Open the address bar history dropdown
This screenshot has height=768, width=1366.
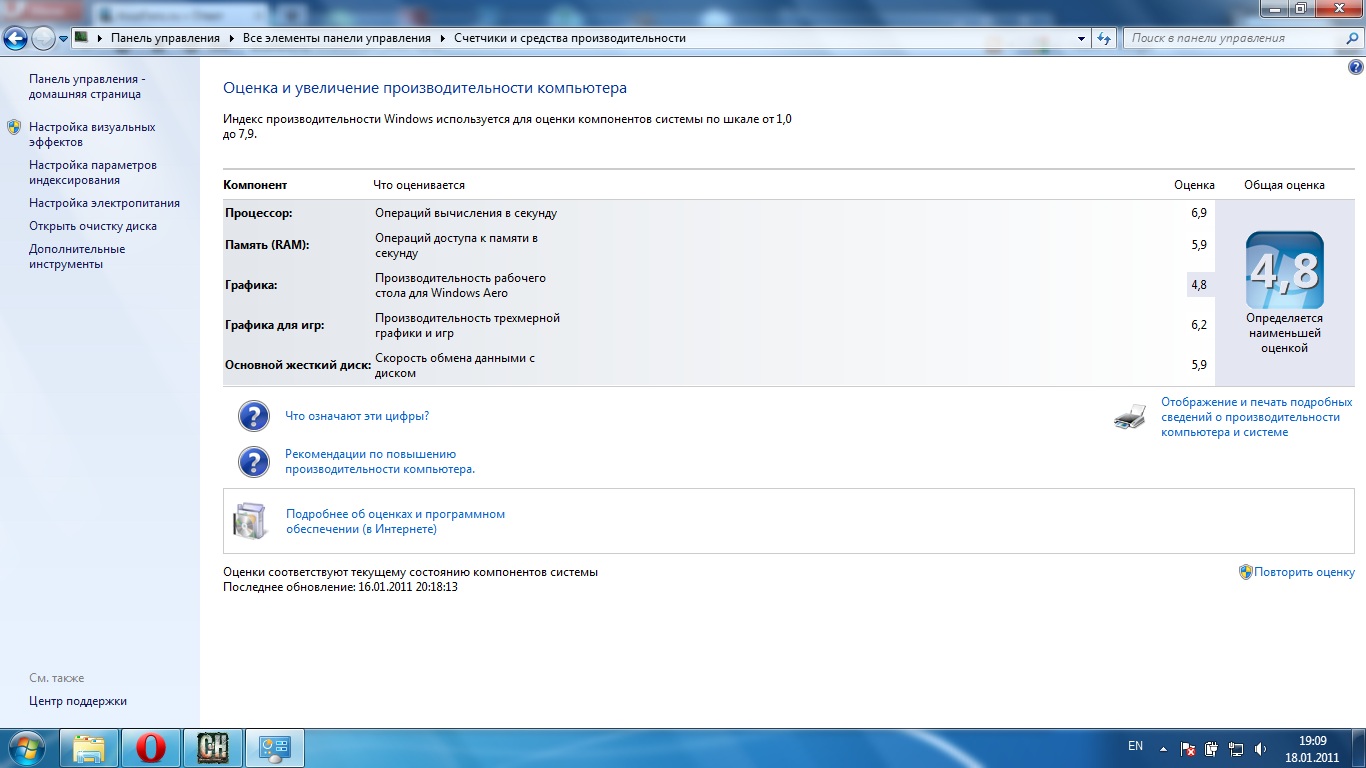coord(1082,38)
